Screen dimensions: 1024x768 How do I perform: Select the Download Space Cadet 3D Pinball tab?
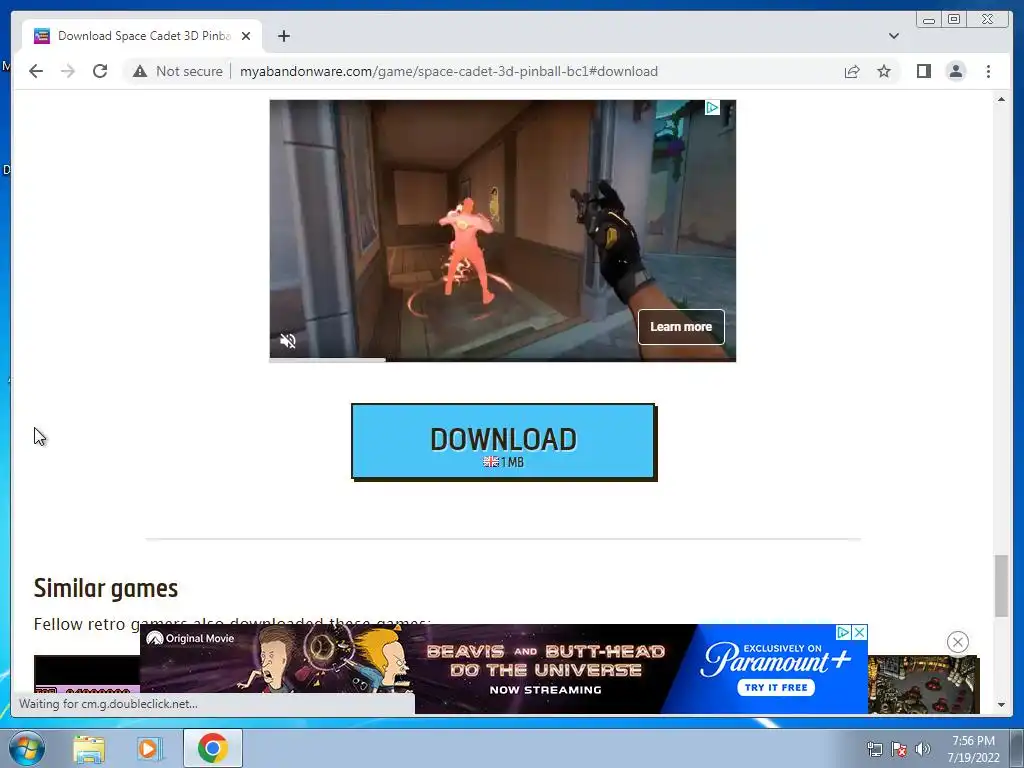pyautogui.click(x=142, y=36)
